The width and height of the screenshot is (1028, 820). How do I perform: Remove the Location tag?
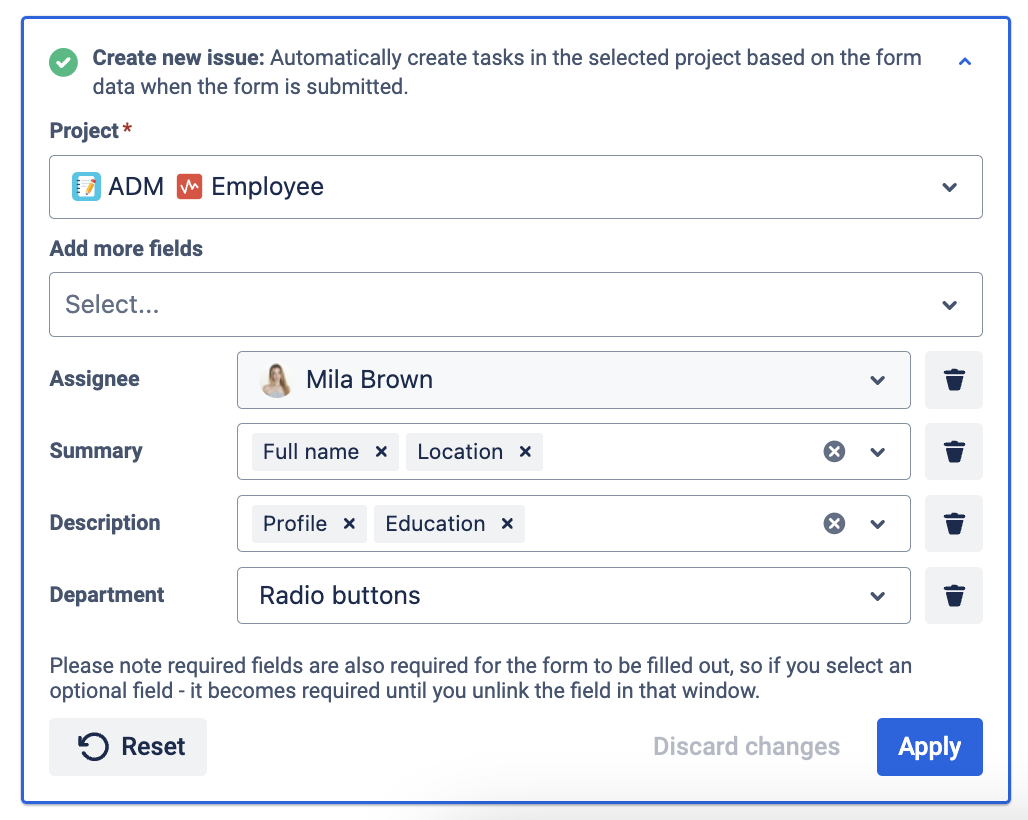point(525,452)
